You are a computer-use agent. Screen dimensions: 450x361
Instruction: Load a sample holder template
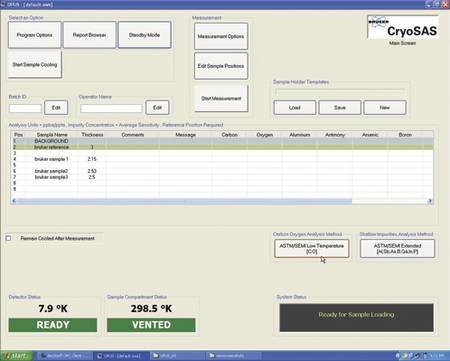pyautogui.click(x=295, y=108)
